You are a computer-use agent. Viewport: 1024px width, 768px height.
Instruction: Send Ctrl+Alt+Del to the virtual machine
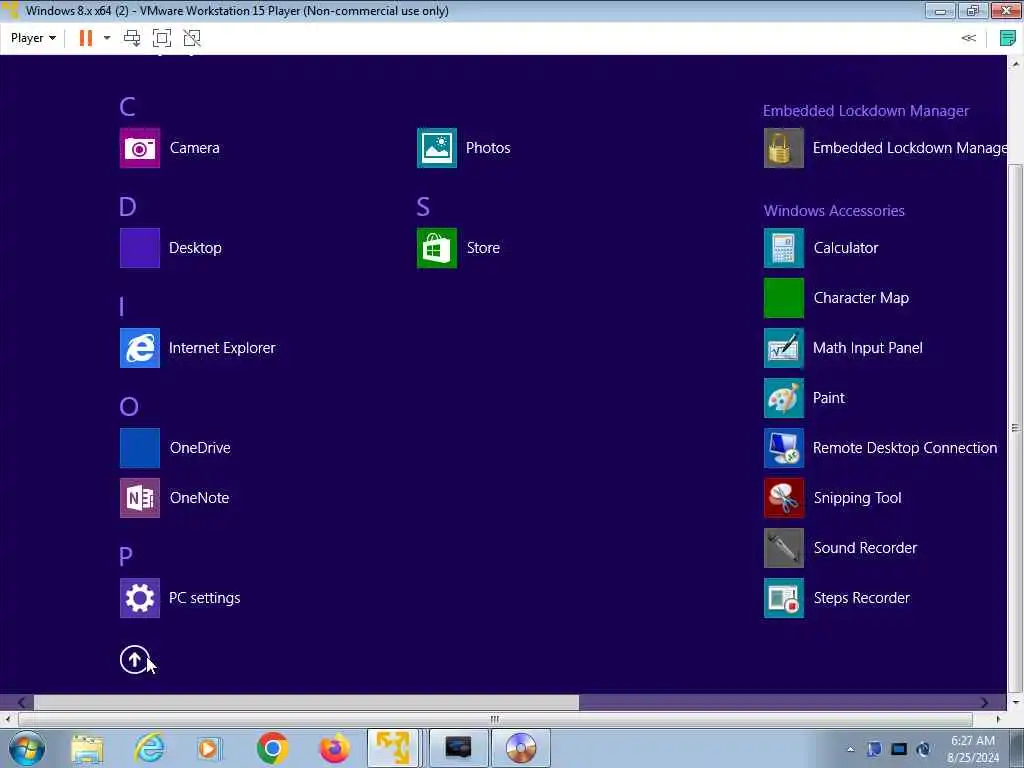(x=132, y=38)
